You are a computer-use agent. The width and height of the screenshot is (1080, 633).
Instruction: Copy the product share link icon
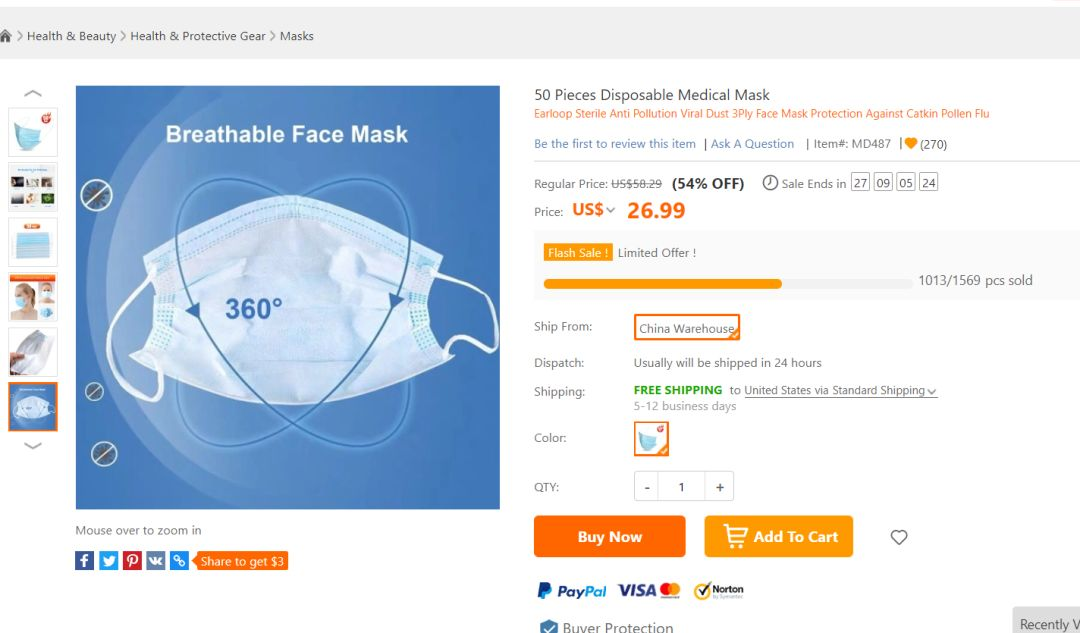[179, 561]
